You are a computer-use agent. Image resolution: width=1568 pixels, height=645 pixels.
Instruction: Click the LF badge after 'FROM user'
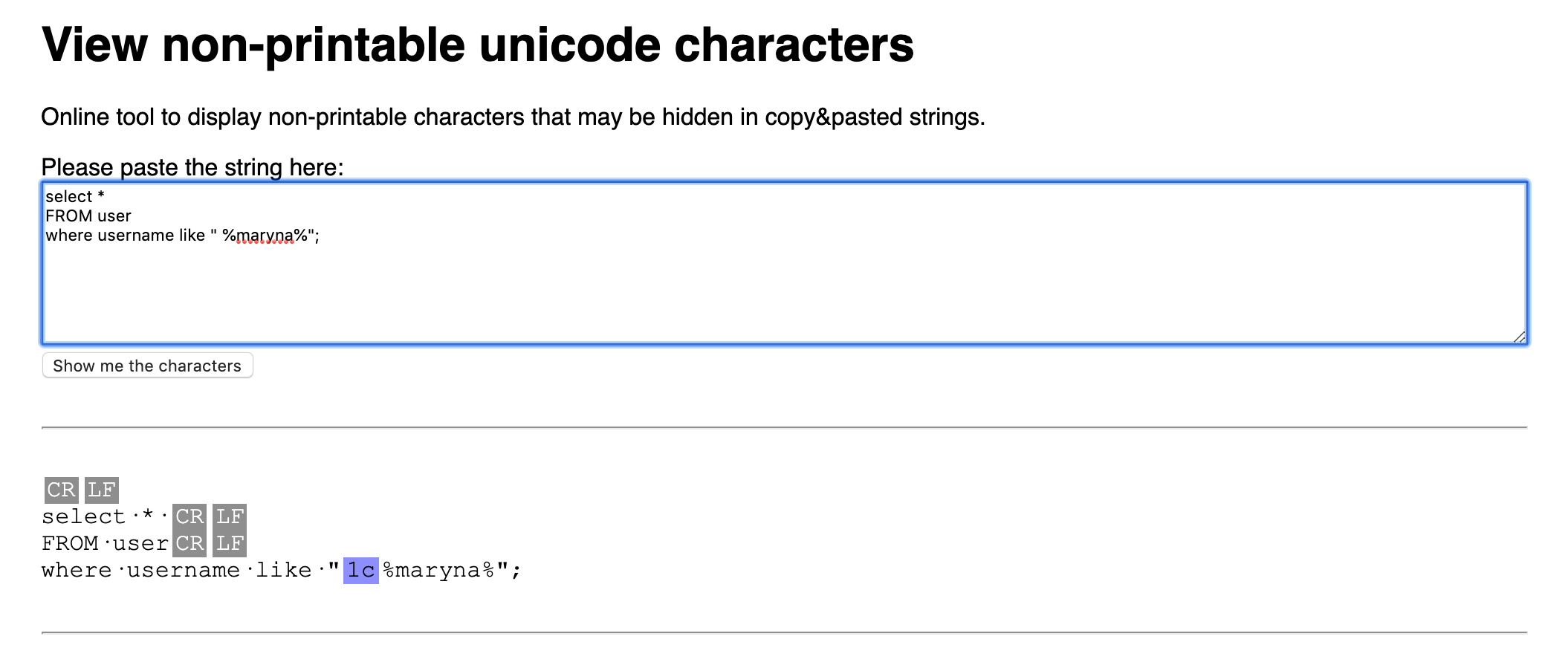230,543
